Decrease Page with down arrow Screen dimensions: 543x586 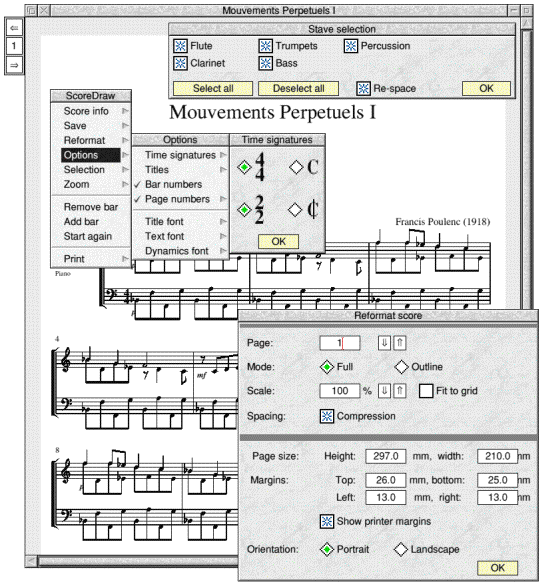384,343
